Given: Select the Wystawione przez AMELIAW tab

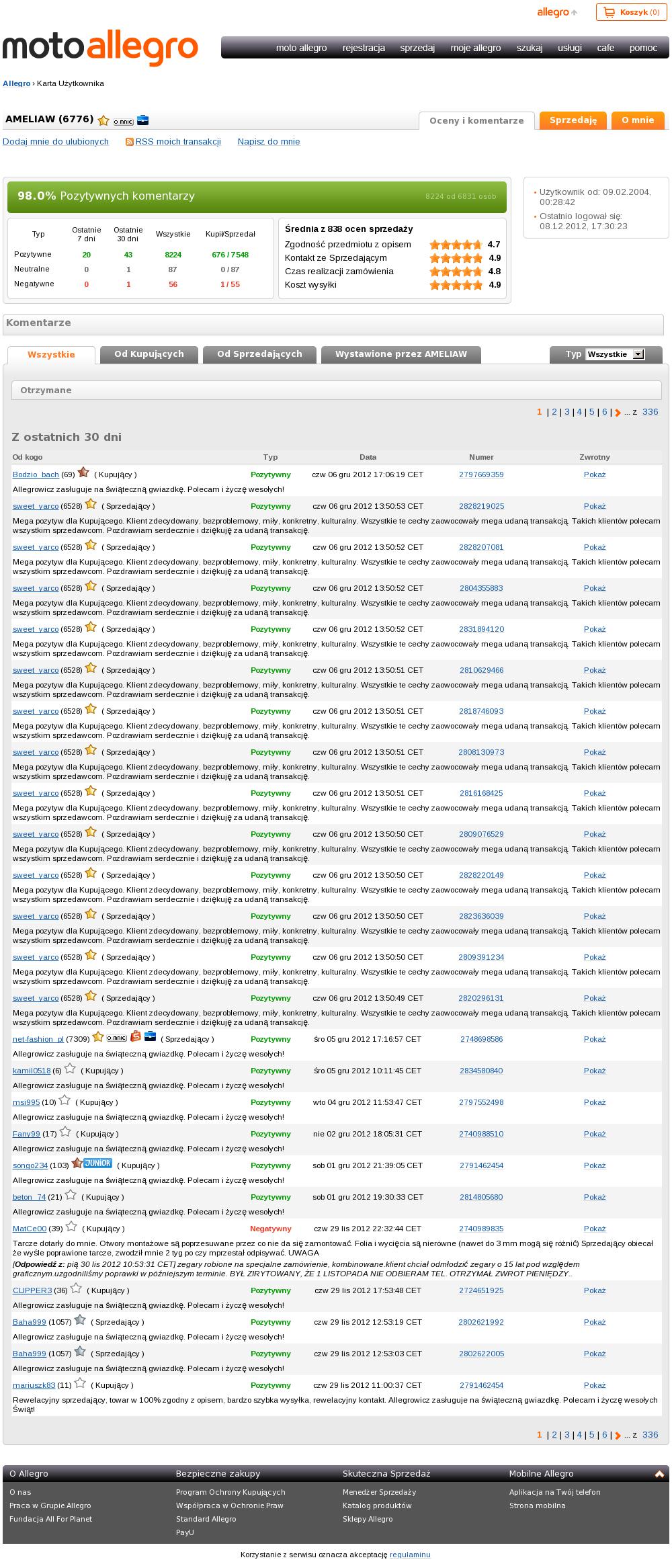Looking at the screenshot, I should click(401, 354).
